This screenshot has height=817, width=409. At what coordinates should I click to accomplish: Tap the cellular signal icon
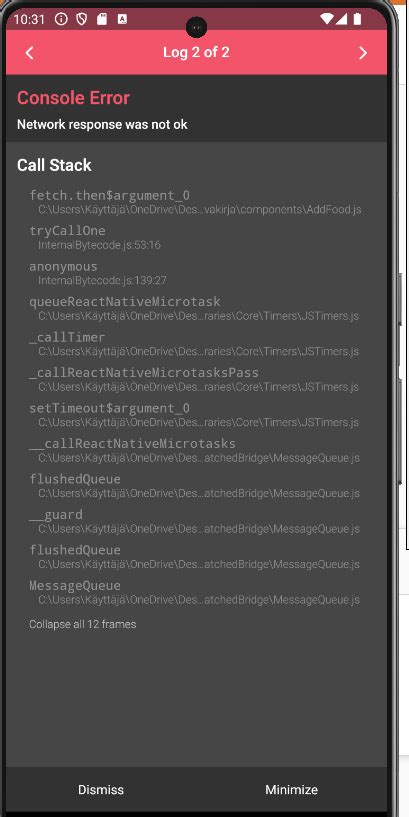click(341, 19)
